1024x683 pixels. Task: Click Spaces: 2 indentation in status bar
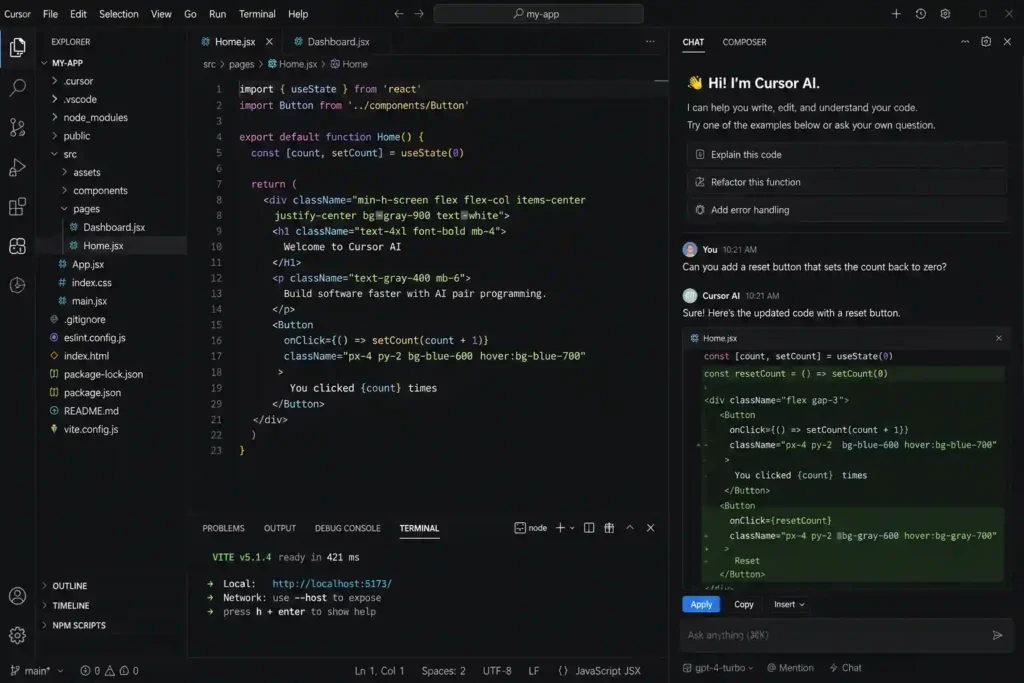click(x=443, y=671)
